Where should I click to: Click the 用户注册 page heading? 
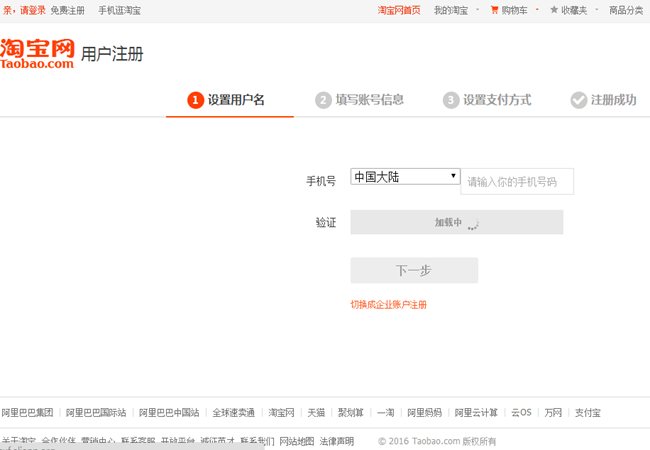pos(112,54)
